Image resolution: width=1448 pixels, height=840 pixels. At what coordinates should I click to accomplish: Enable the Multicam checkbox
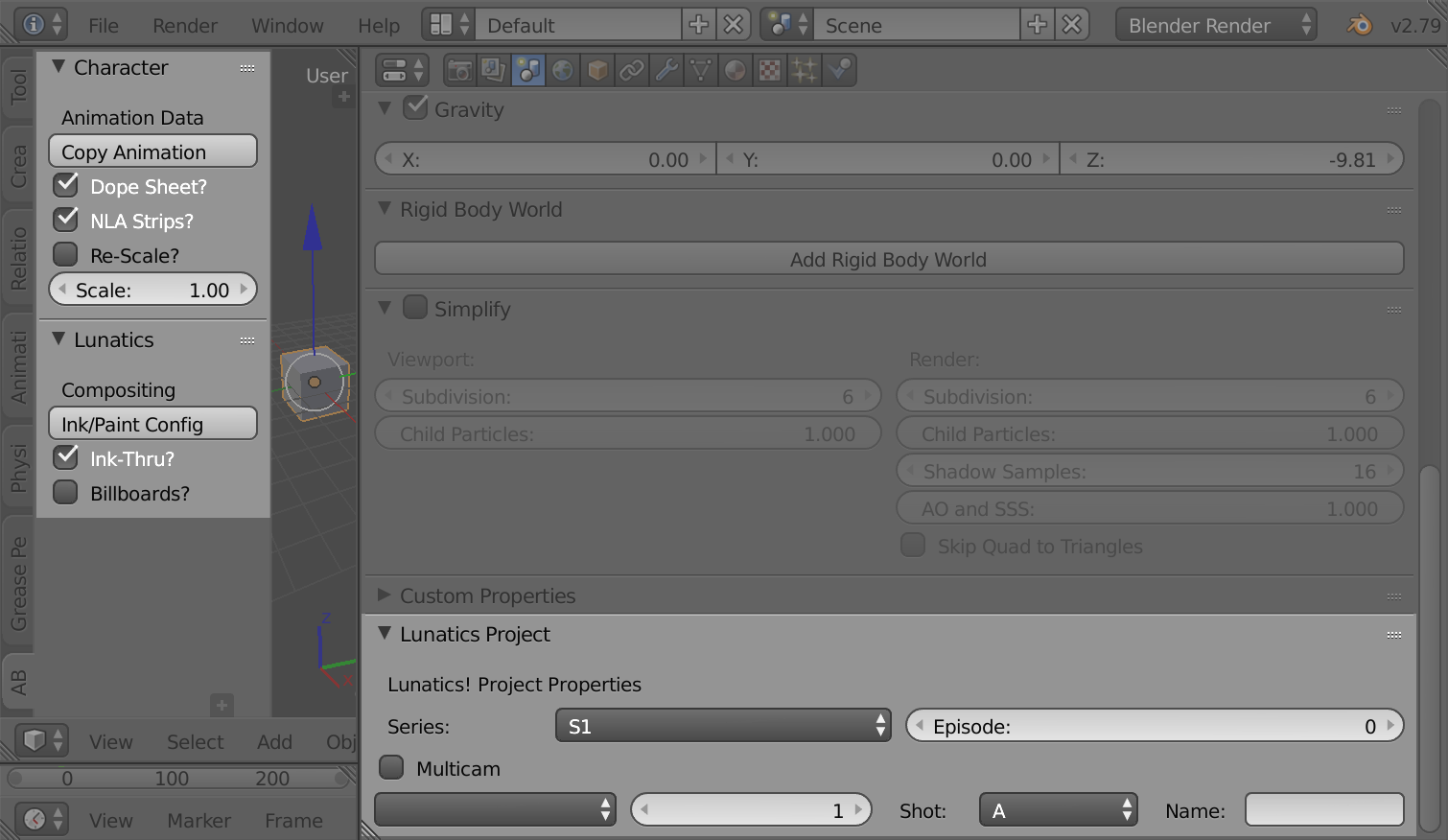[x=391, y=768]
